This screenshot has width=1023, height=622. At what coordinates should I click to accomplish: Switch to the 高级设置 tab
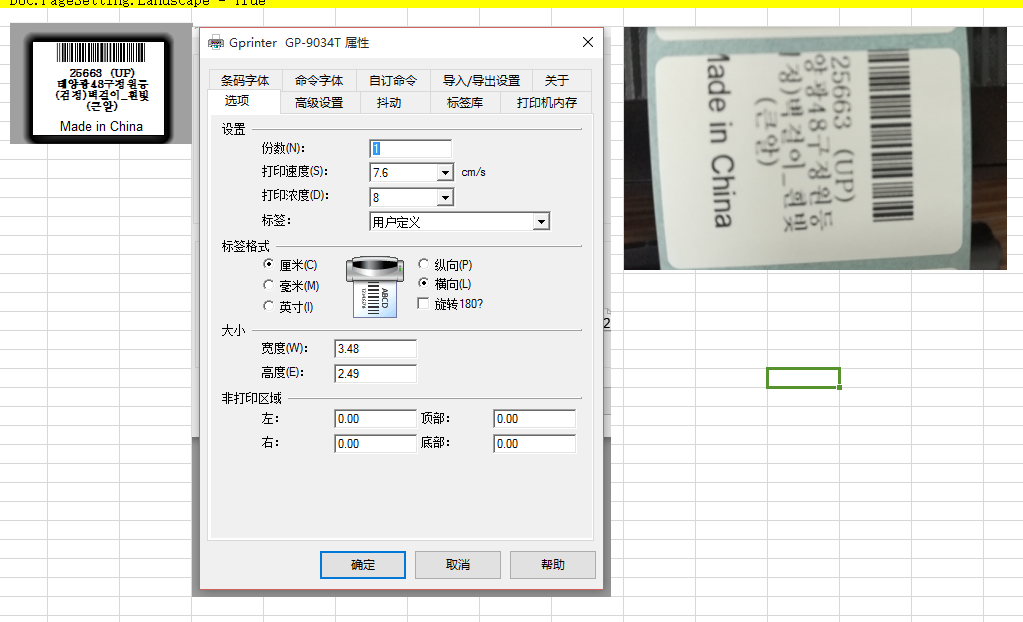pyautogui.click(x=320, y=102)
